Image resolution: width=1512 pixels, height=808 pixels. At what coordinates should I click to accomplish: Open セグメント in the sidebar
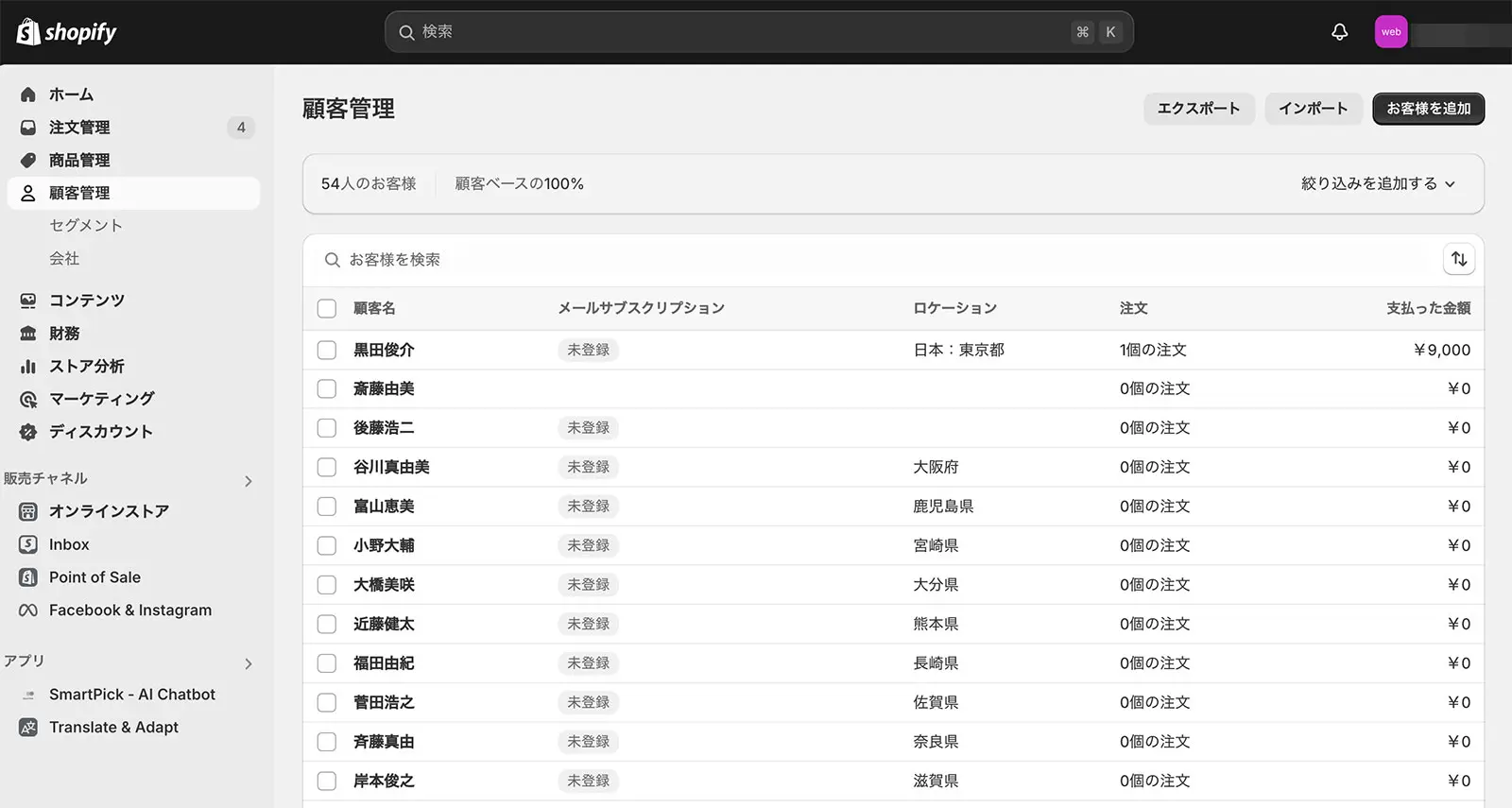86,226
